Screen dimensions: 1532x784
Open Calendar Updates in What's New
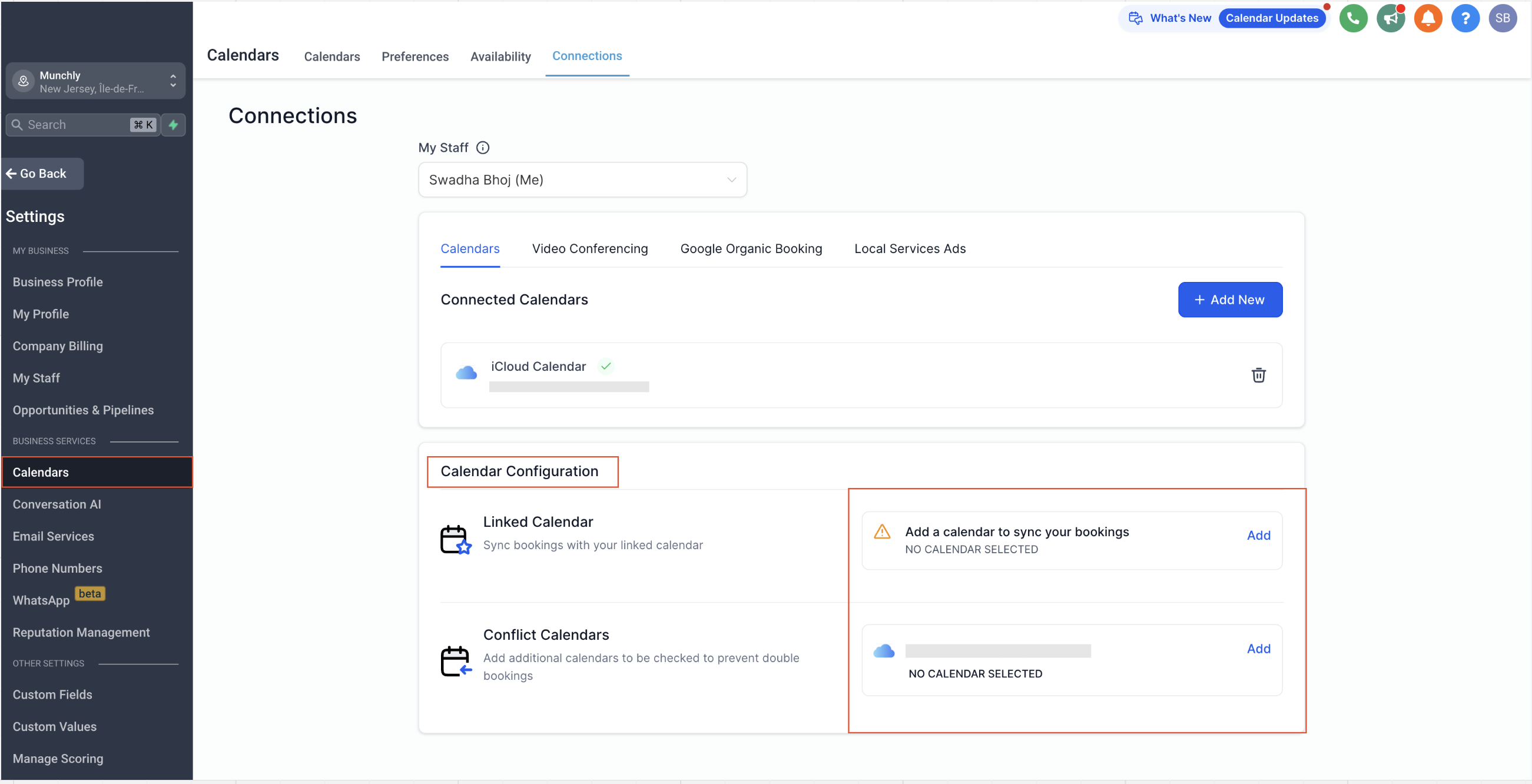(1272, 18)
